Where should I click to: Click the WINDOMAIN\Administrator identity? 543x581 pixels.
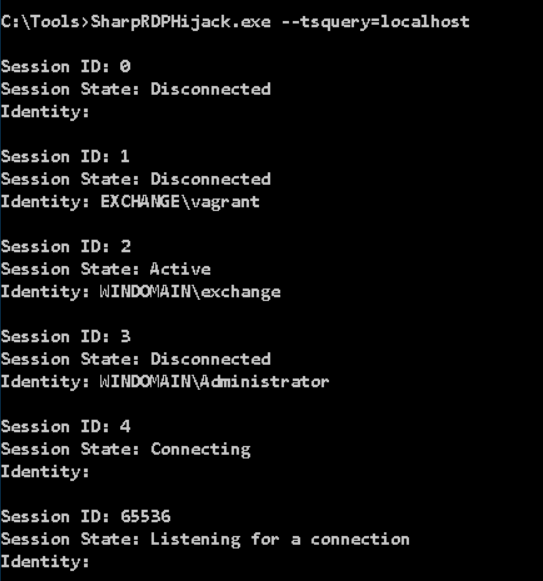[214, 382]
